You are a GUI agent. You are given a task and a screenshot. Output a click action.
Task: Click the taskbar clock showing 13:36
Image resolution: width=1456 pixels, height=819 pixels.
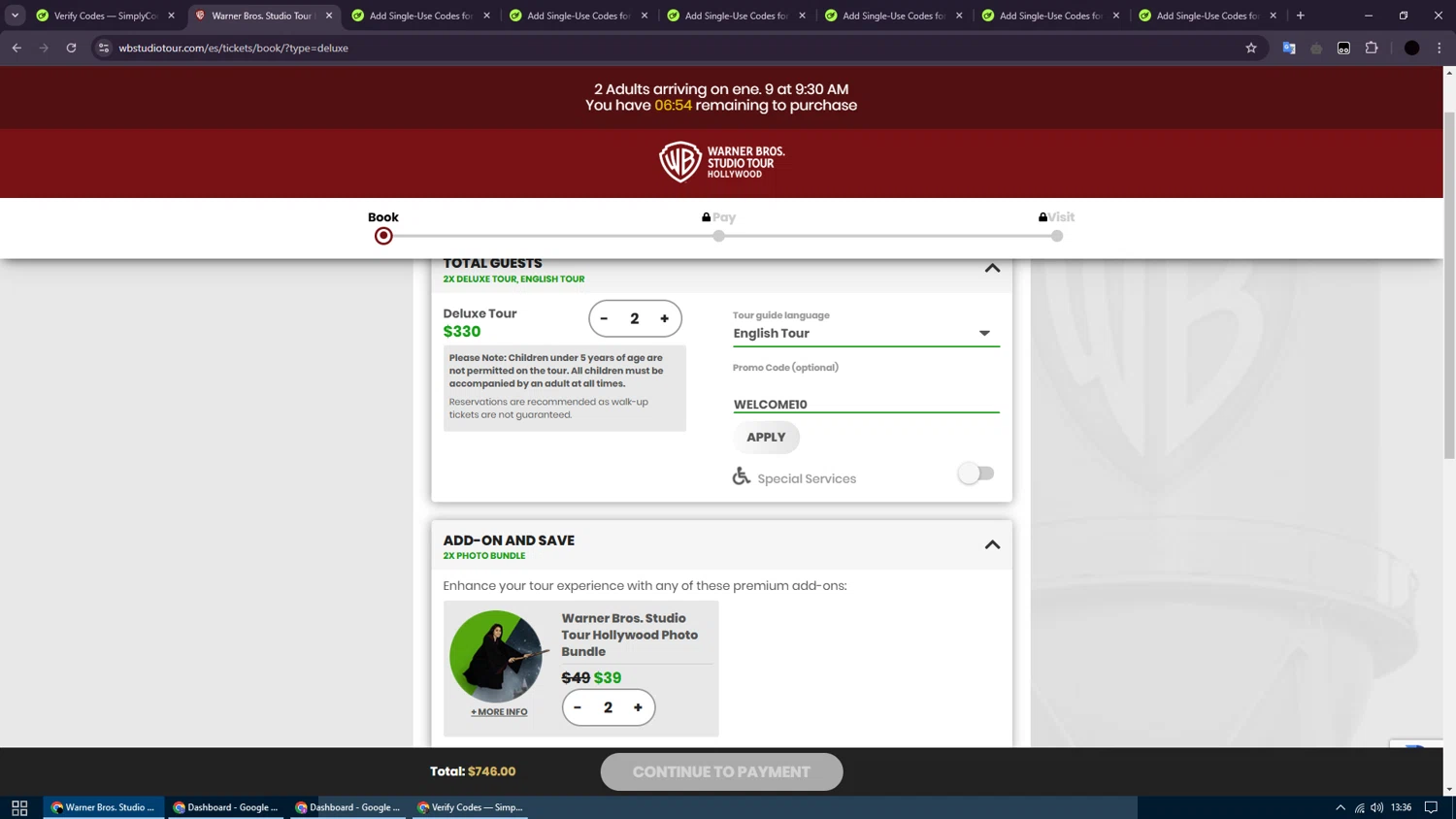coord(1401,807)
